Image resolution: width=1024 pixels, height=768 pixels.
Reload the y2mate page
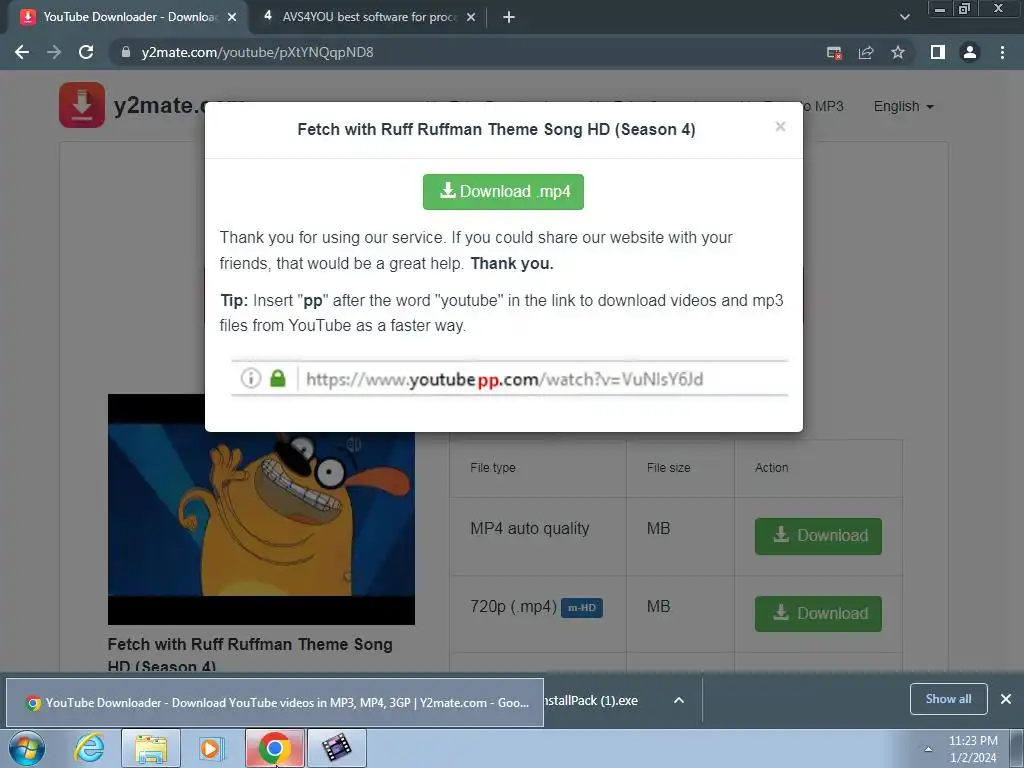click(86, 52)
